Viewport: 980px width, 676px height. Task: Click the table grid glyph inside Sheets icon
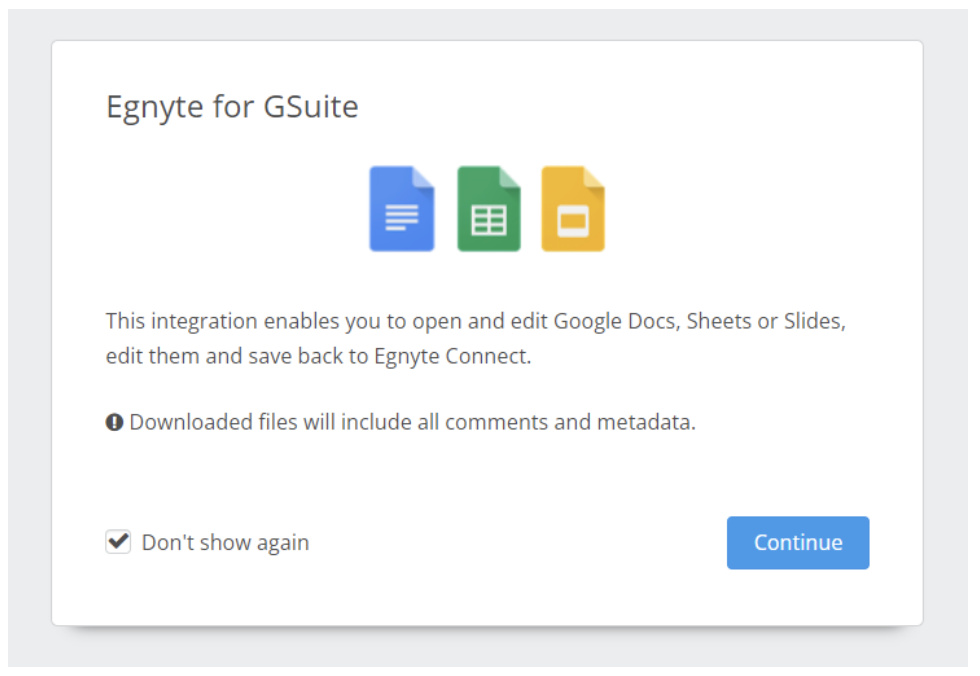pyautogui.click(x=488, y=219)
